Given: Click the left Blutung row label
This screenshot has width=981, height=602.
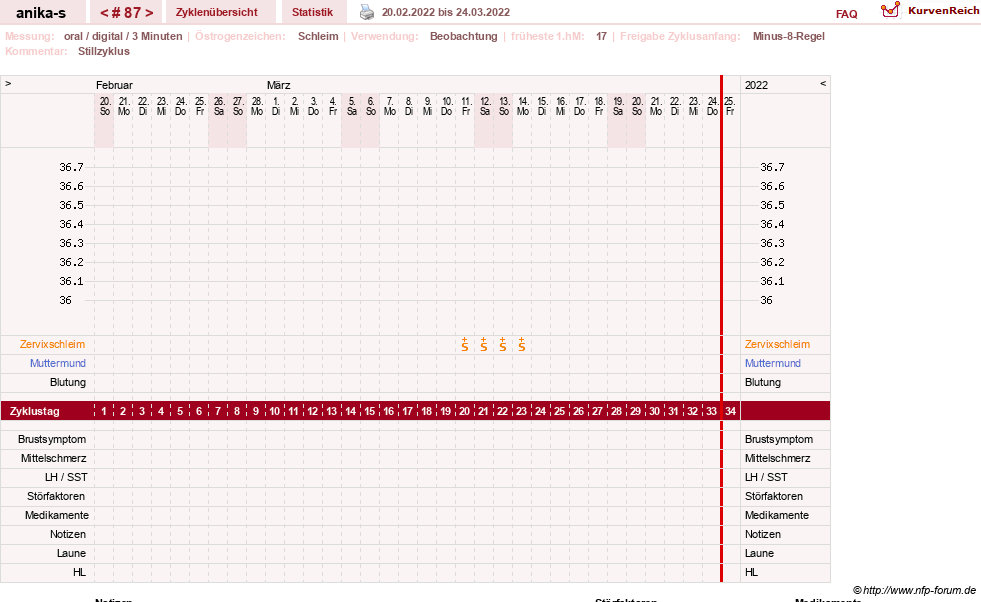Looking at the screenshot, I should coord(68,382).
